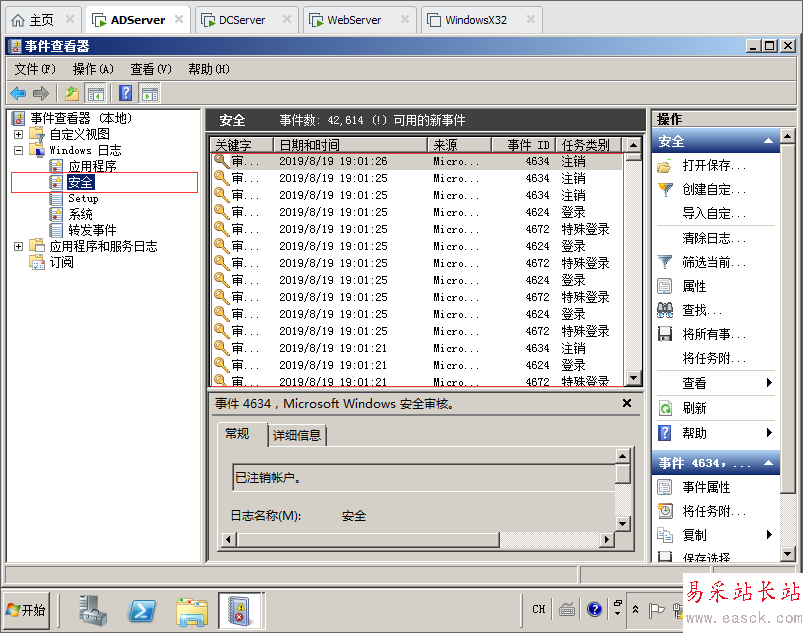Expand the 自定义视图 tree node
Viewport: 803px width, 633px height.
click(x=18, y=134)
